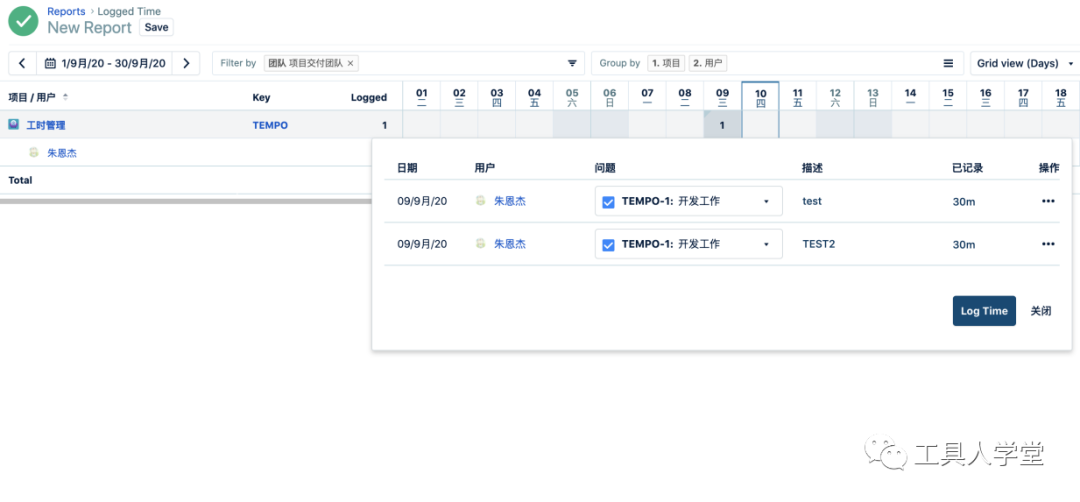Viewport: 1080px width, 502px height.
Task: Open the 工时管理 project link
Action: 46,125
